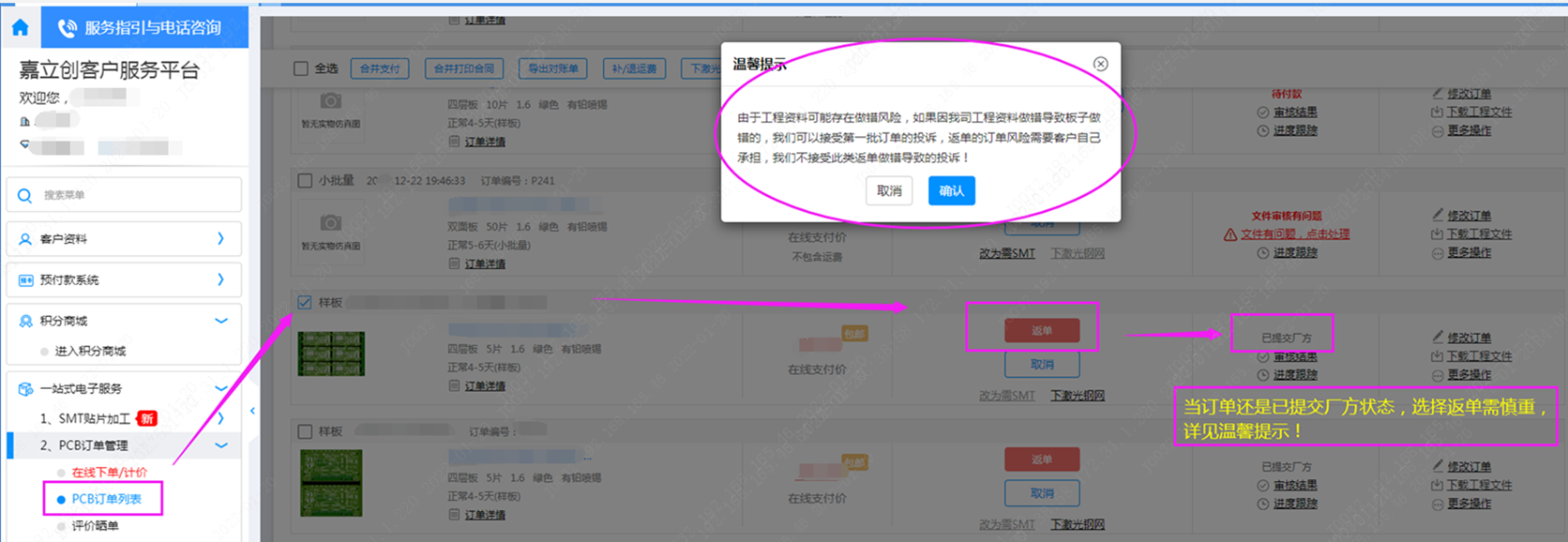
Task: Collapse the 一站式电子服务 section chevron
Action: pyautogui.click(x=221, y=388)
